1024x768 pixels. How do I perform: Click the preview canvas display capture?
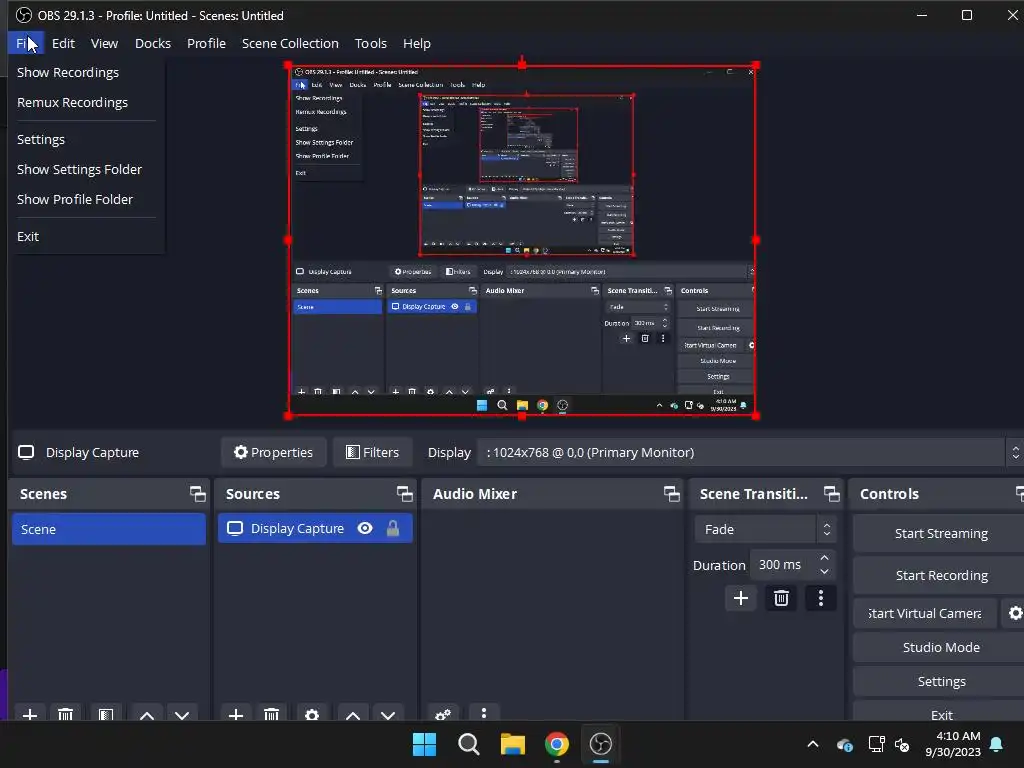pos(522,240)
